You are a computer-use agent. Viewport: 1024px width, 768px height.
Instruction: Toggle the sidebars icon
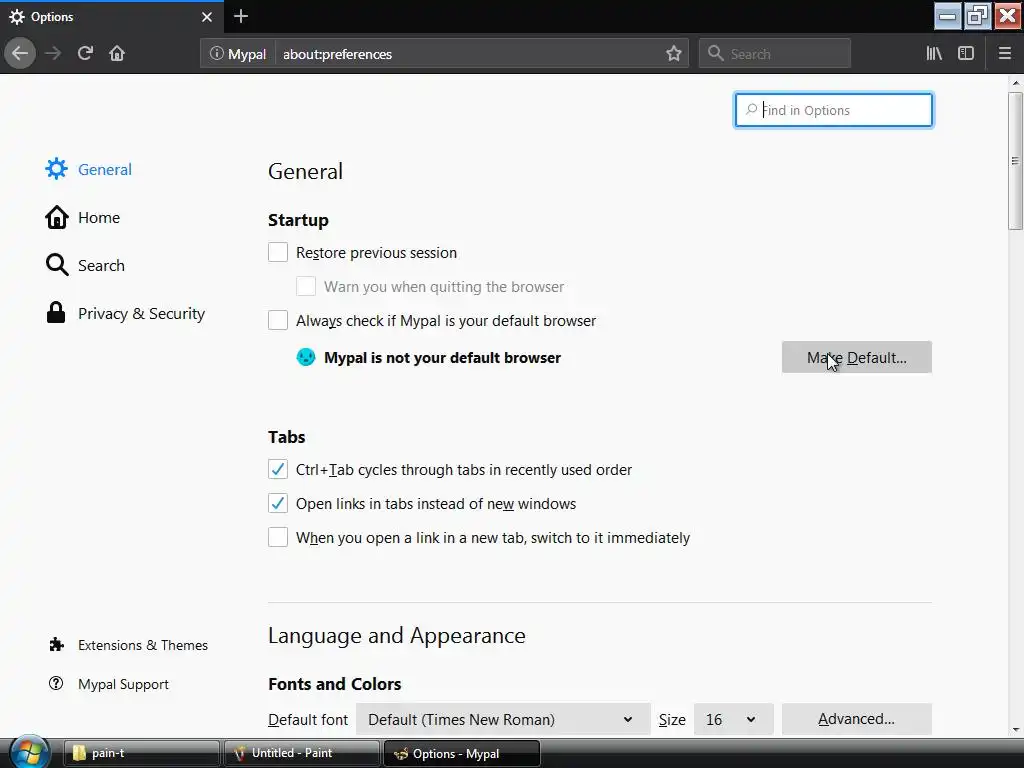[966, 53]
